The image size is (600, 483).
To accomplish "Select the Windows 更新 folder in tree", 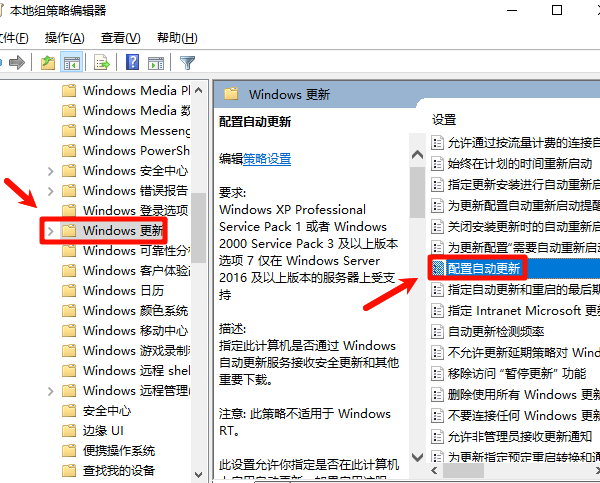I will coord(112,230).
